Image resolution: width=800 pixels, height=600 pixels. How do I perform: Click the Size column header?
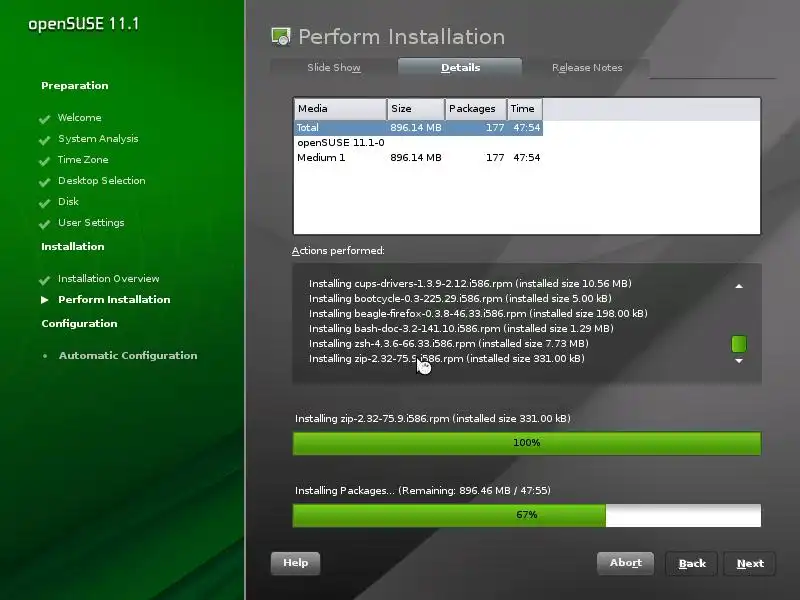point(416,109)
